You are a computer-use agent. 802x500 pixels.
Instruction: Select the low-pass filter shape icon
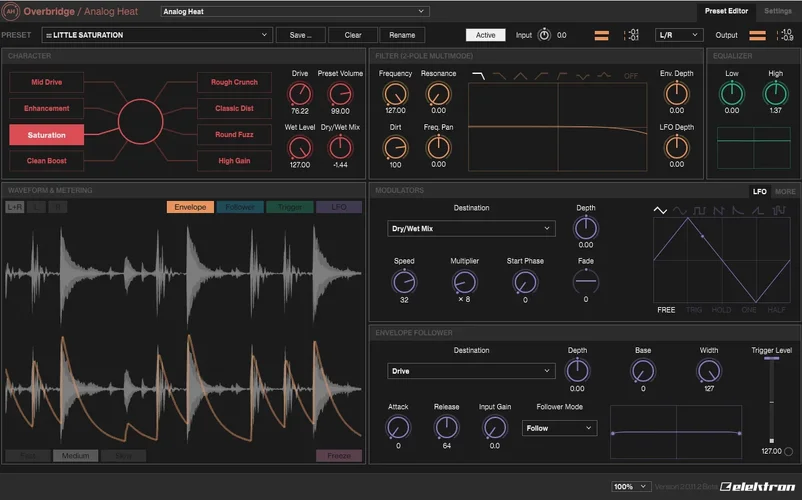pos(479,76)
